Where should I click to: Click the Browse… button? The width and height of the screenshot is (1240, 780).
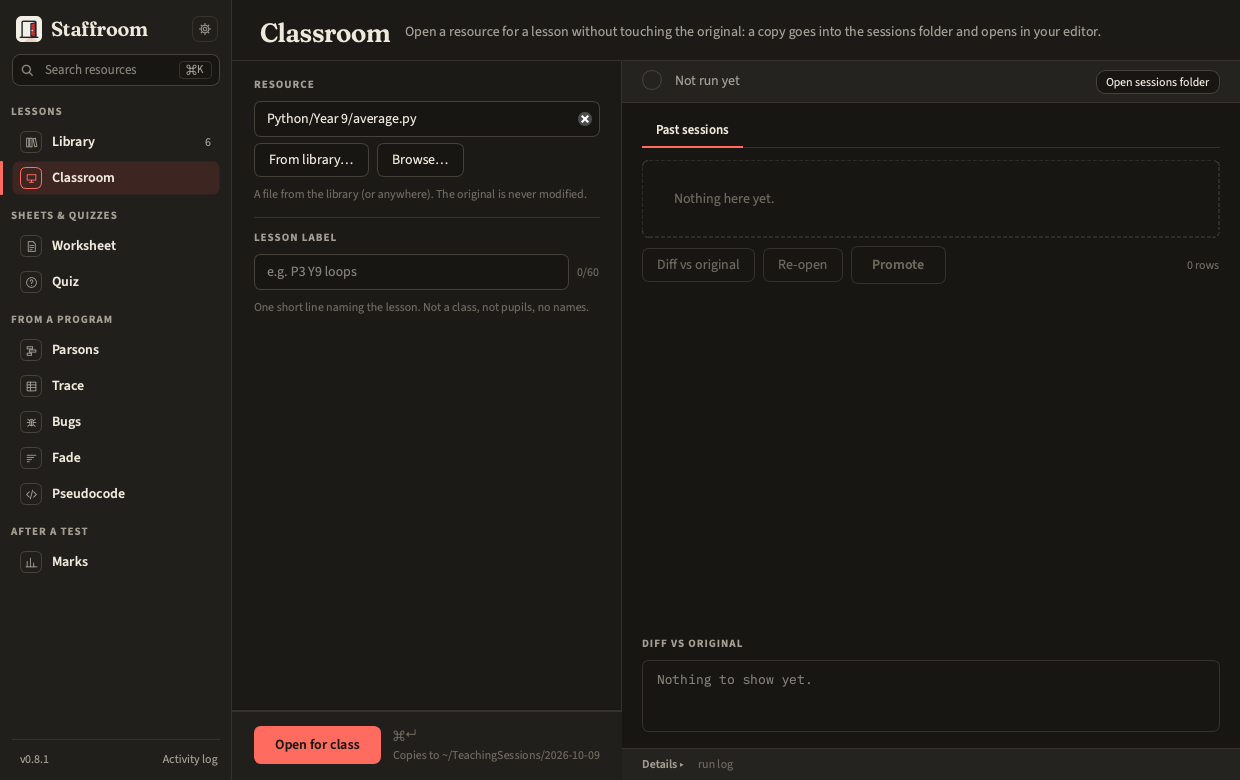point(420,160)
